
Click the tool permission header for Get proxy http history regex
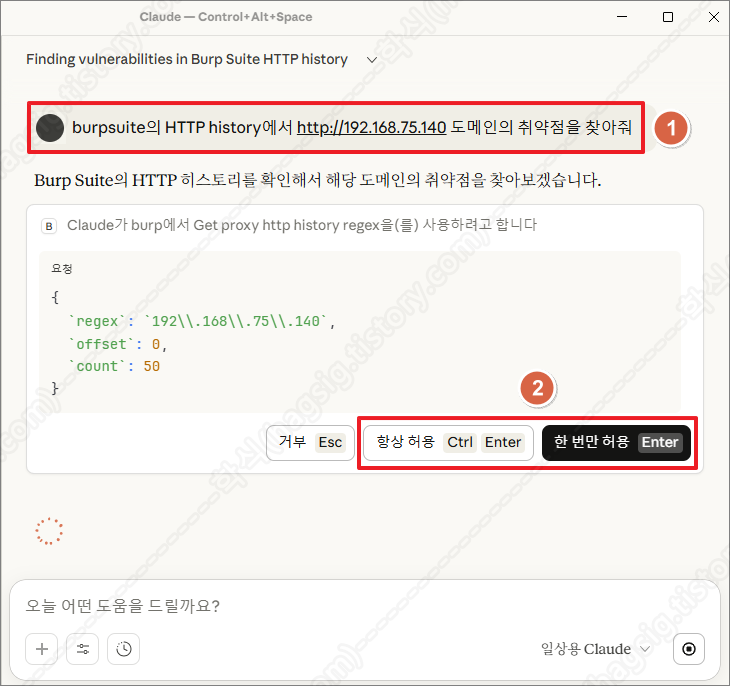302,225
